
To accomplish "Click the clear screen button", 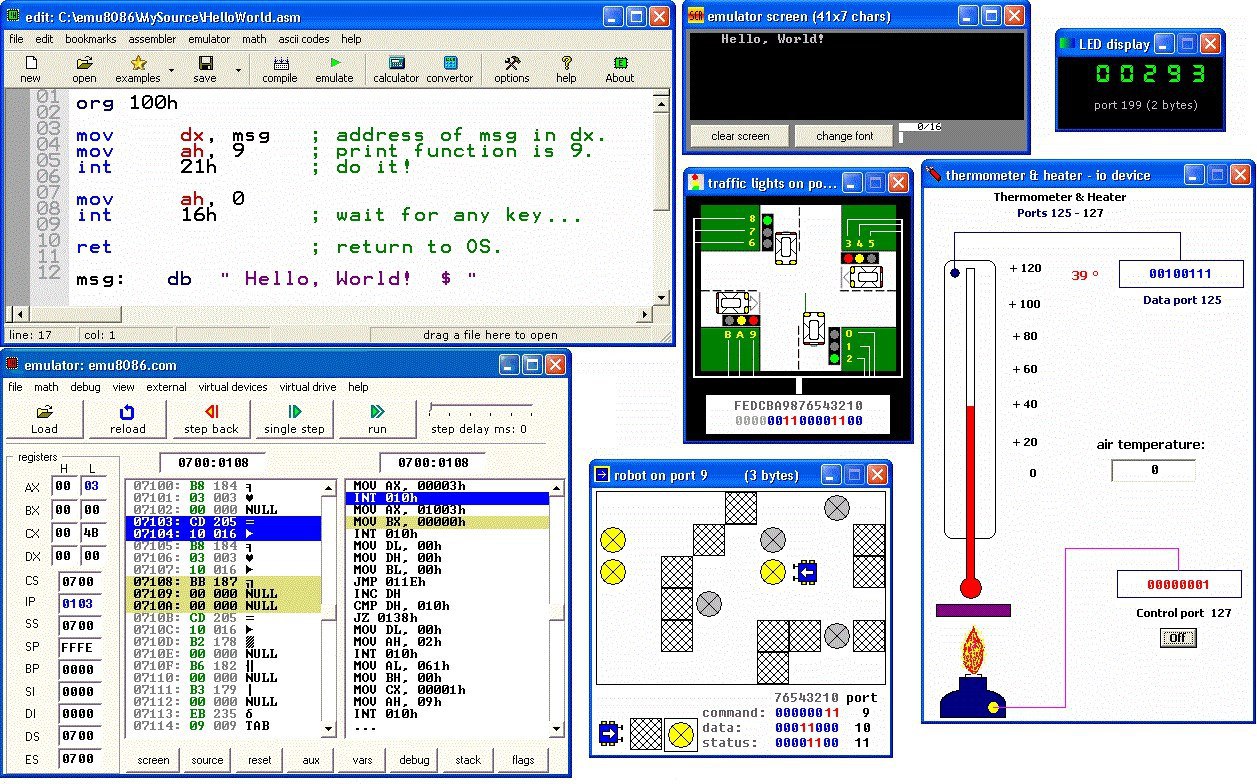I will pyautogui.click(x=740, y=136).
